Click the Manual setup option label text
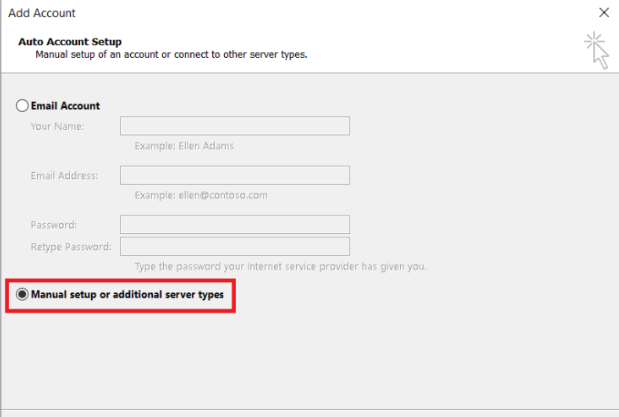619x417 pixels. [x=128, y=295]
